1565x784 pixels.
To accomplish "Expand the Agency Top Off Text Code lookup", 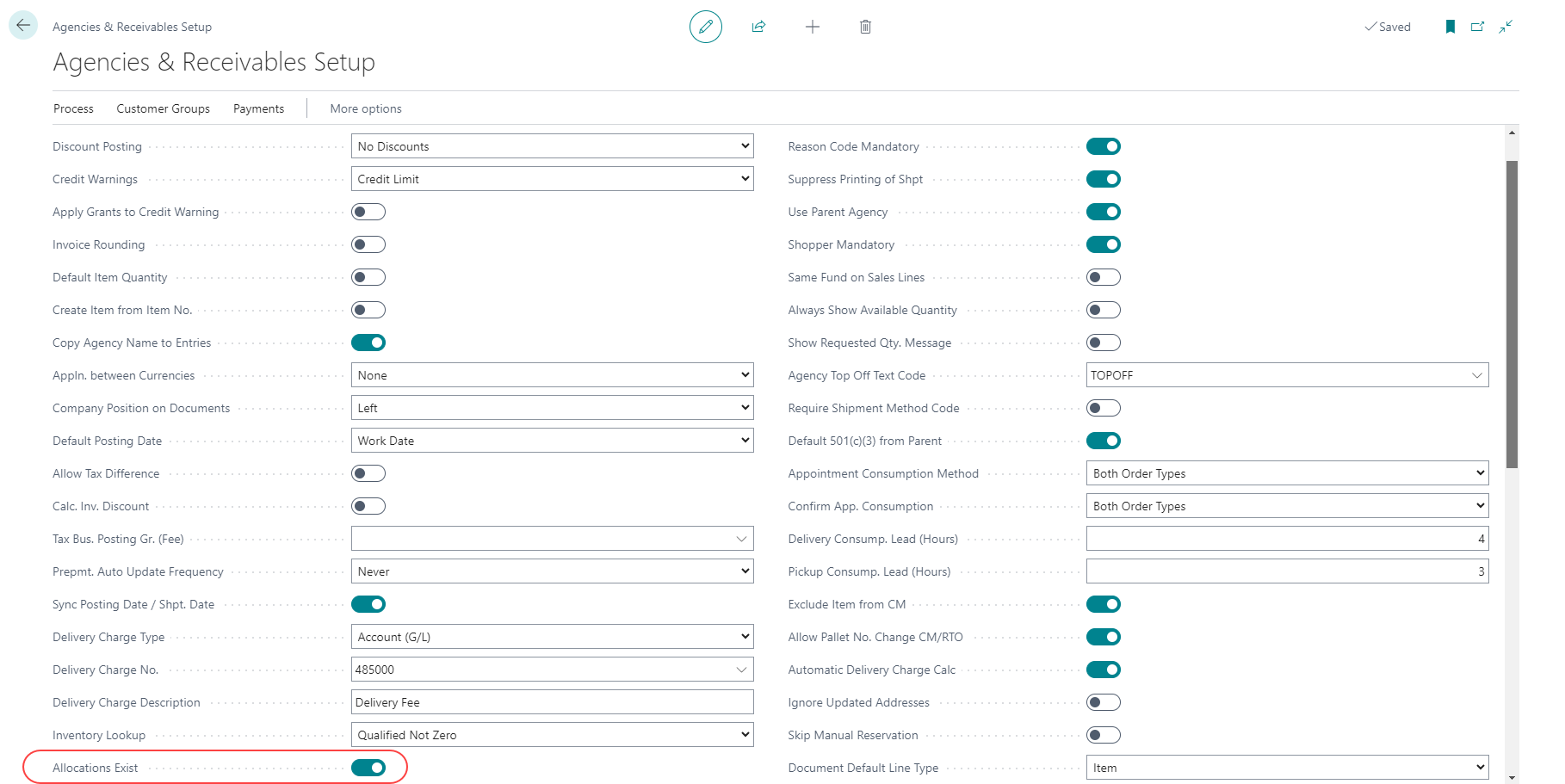I will click(x=1476, y=375).
